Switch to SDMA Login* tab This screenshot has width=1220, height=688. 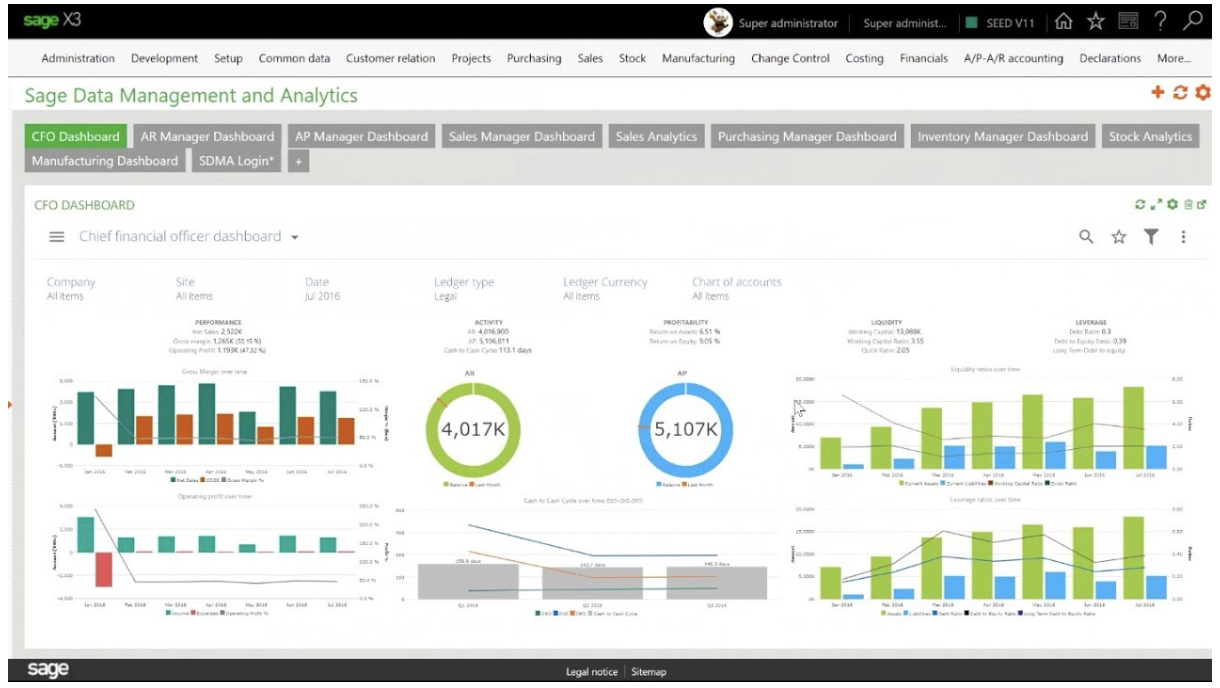236,161
